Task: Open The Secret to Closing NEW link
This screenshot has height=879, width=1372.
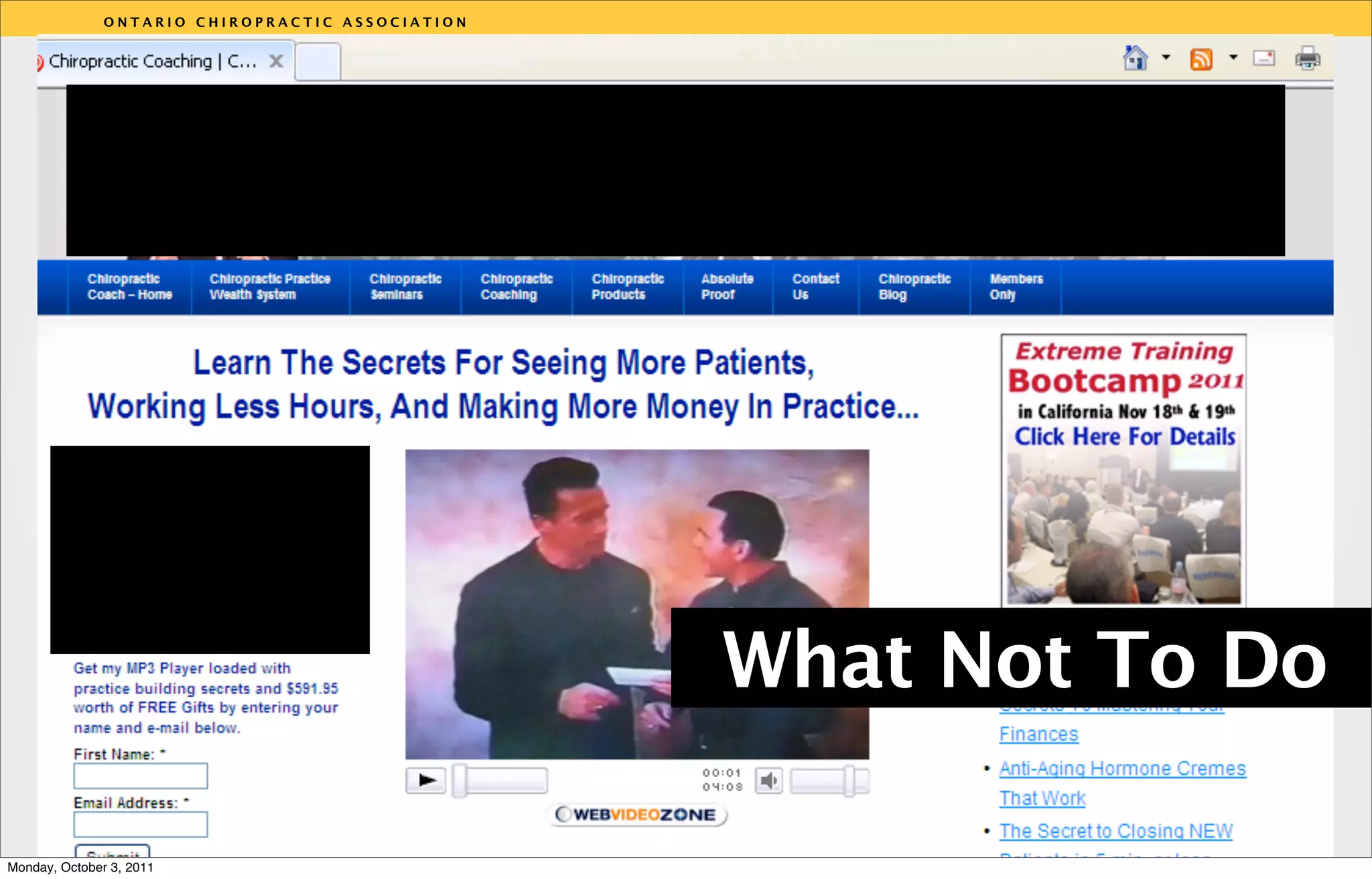Action: click(1116, 831)
